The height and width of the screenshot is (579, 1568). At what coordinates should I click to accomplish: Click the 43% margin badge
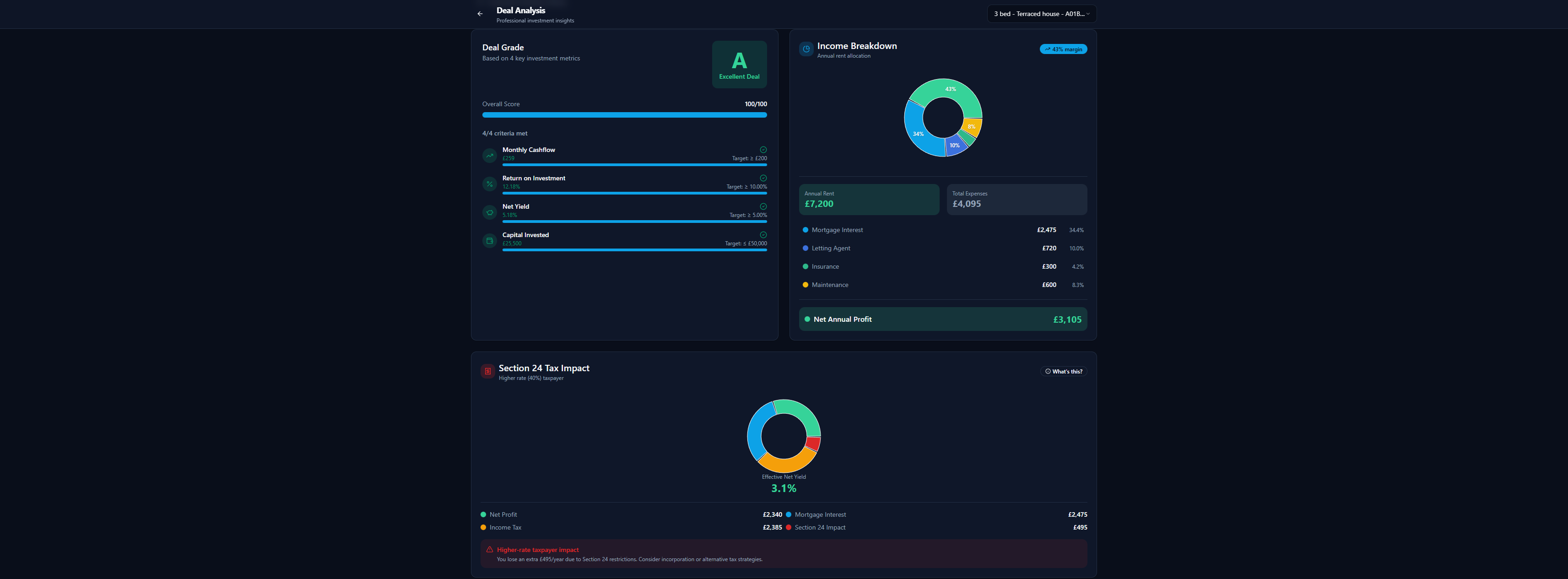1063,49
